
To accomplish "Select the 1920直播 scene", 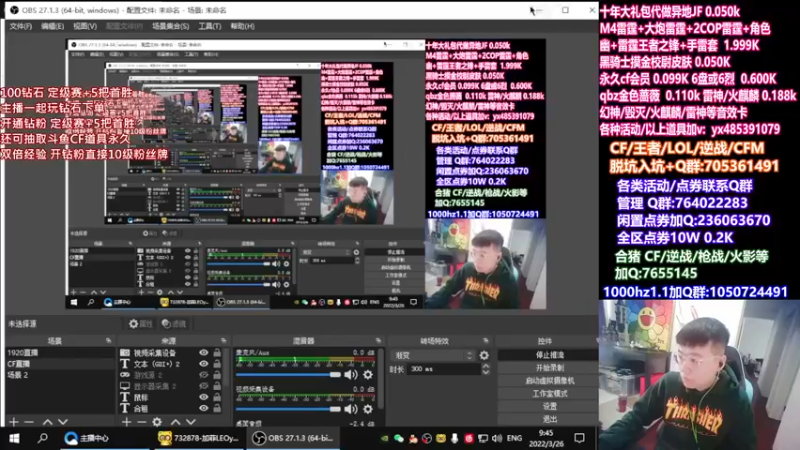I will tap(60, 353).
